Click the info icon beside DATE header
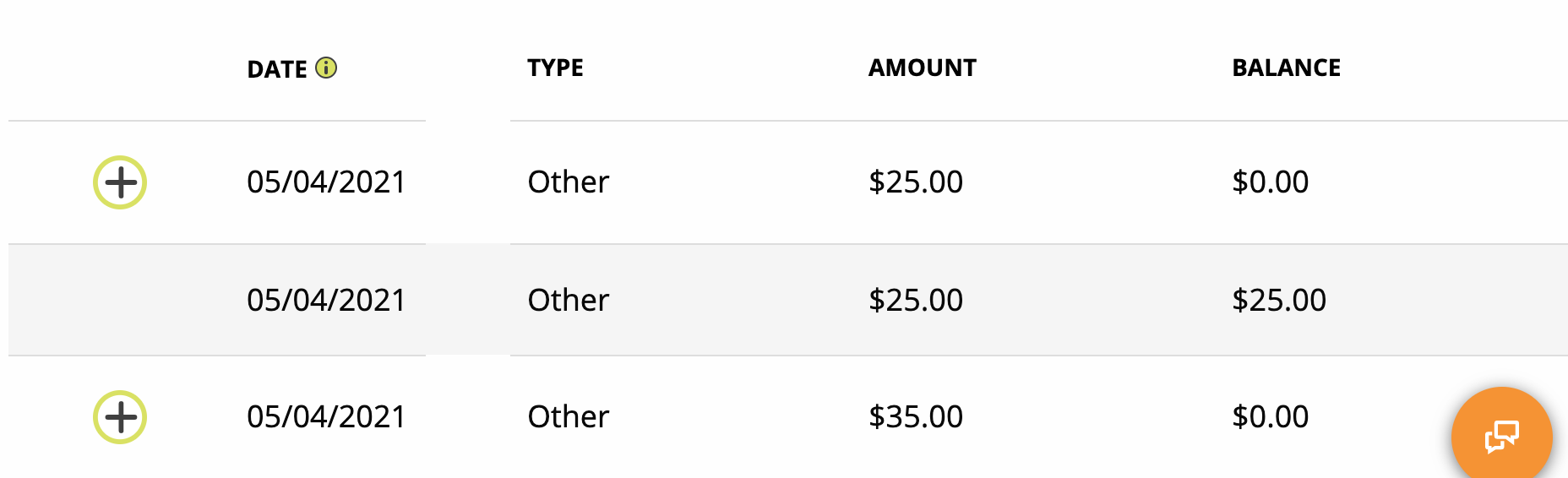 coord(326,68)
